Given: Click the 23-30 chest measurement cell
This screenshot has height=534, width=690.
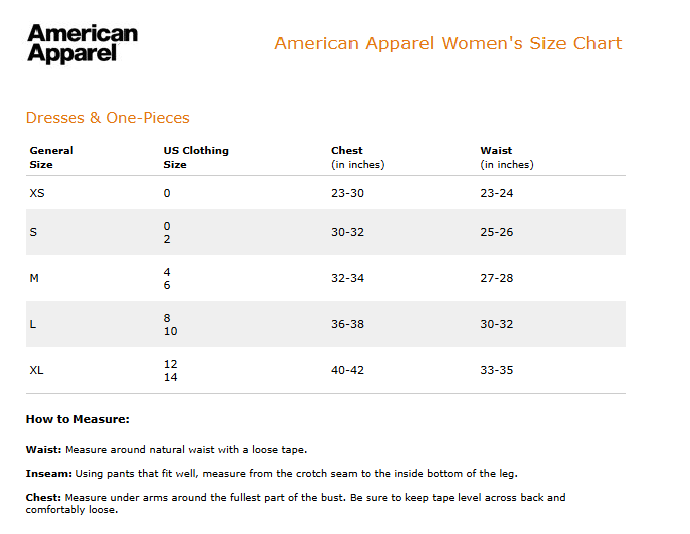Looking at the screenshot, I should coord(347,193).
